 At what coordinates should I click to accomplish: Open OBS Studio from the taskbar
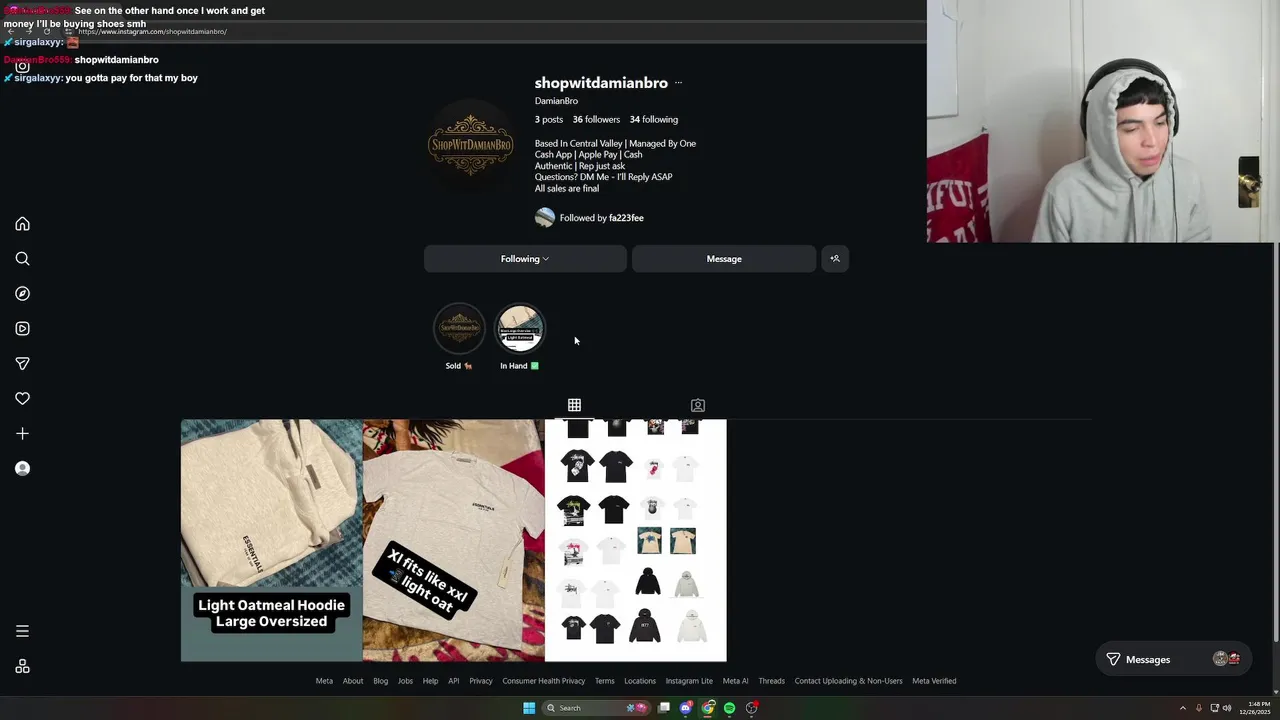(752, 708)
